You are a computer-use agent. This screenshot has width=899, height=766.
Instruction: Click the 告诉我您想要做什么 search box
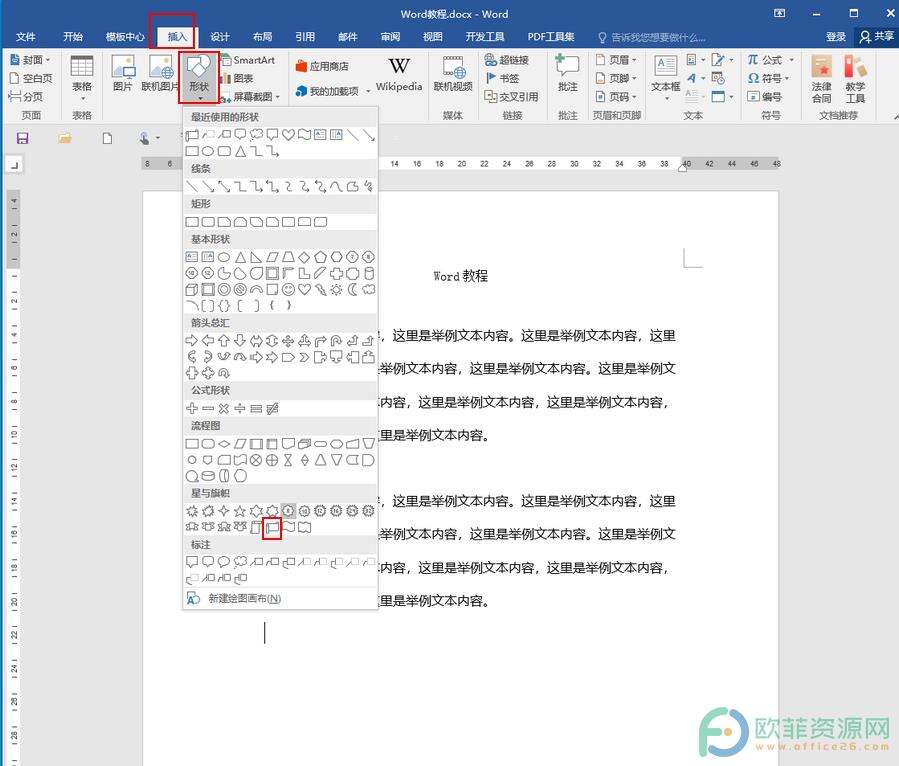[652, 37]
